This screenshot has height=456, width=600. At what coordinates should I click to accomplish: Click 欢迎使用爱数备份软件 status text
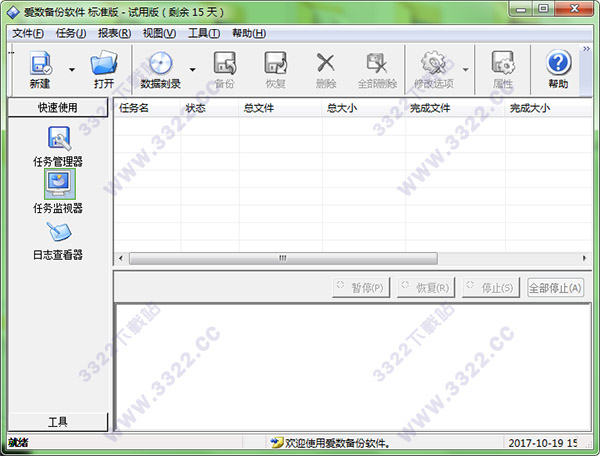tap(338, 443)
